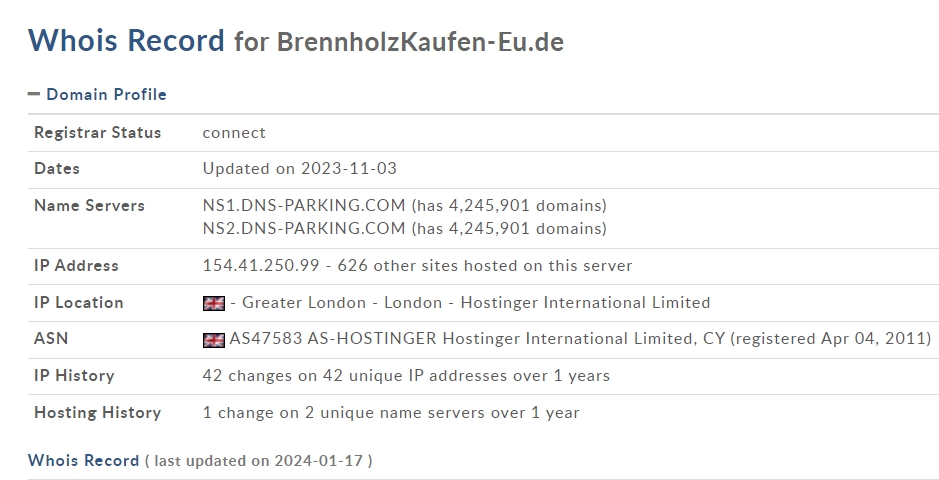This screenshot has width=939, height=480.
Task: Click the Name Servers row label
Action: point(89,205)
